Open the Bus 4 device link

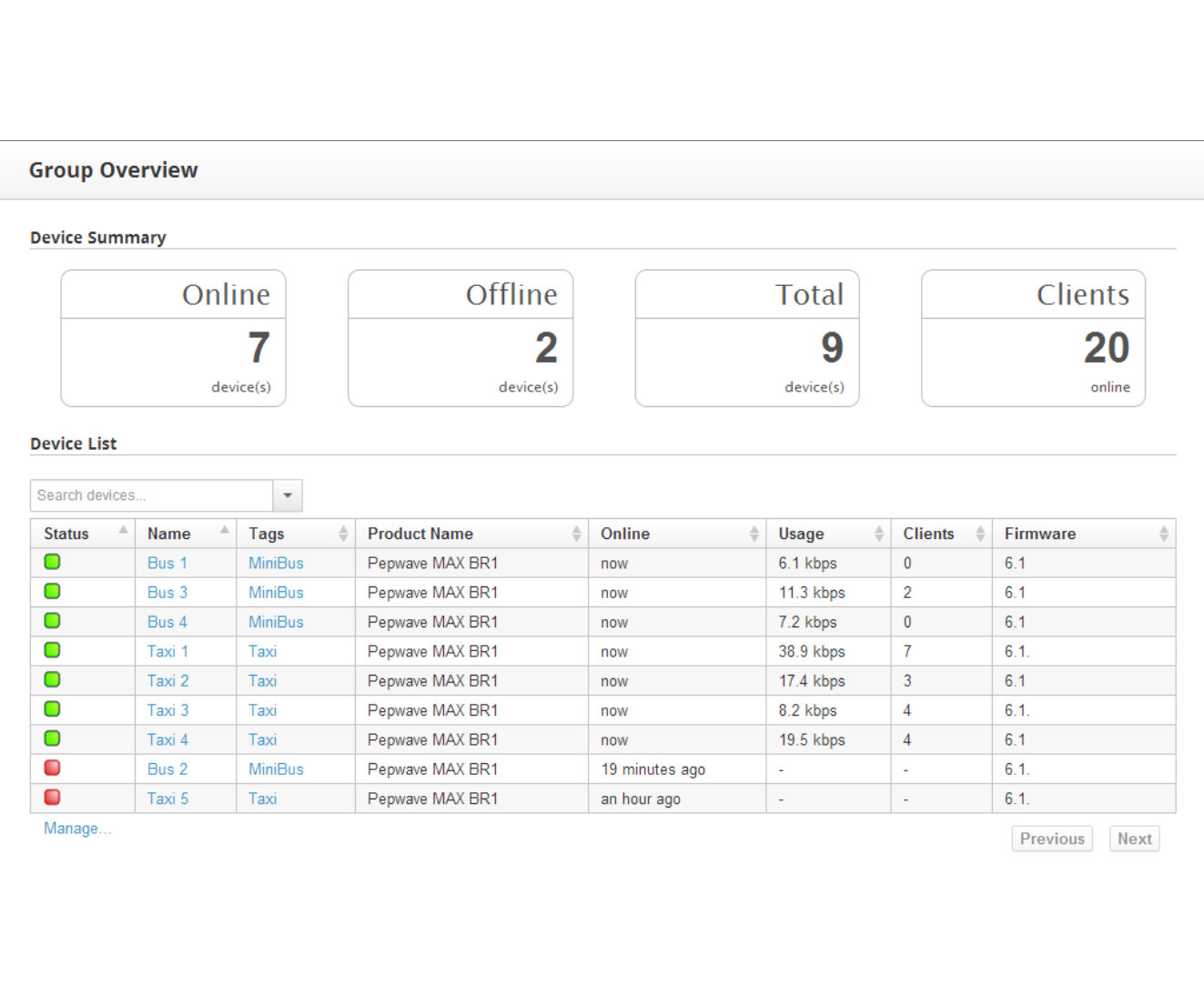(167, 622)
